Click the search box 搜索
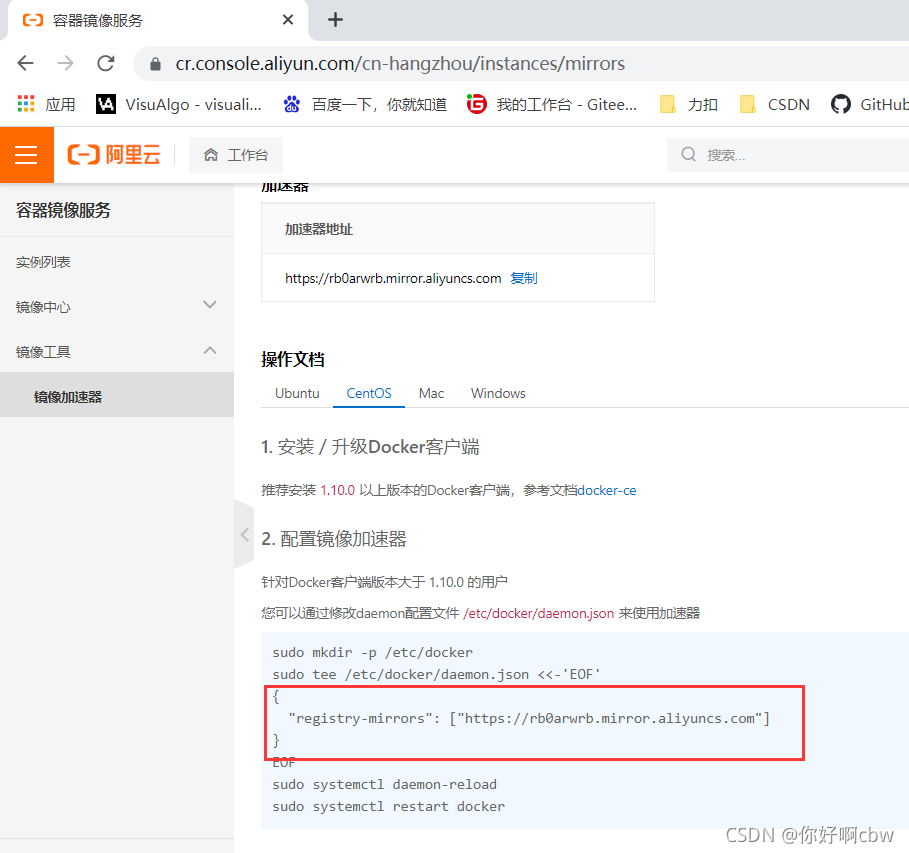909x853 pixels. point(788,155)
